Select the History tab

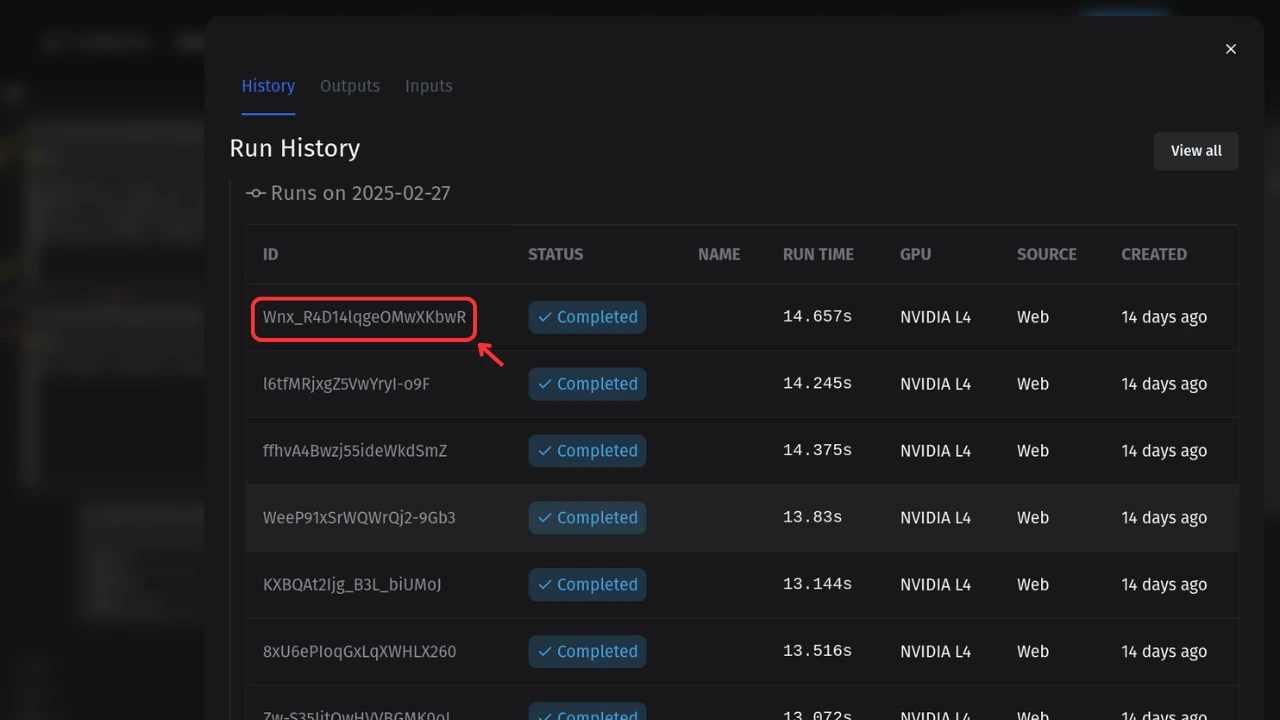(268, 86)
